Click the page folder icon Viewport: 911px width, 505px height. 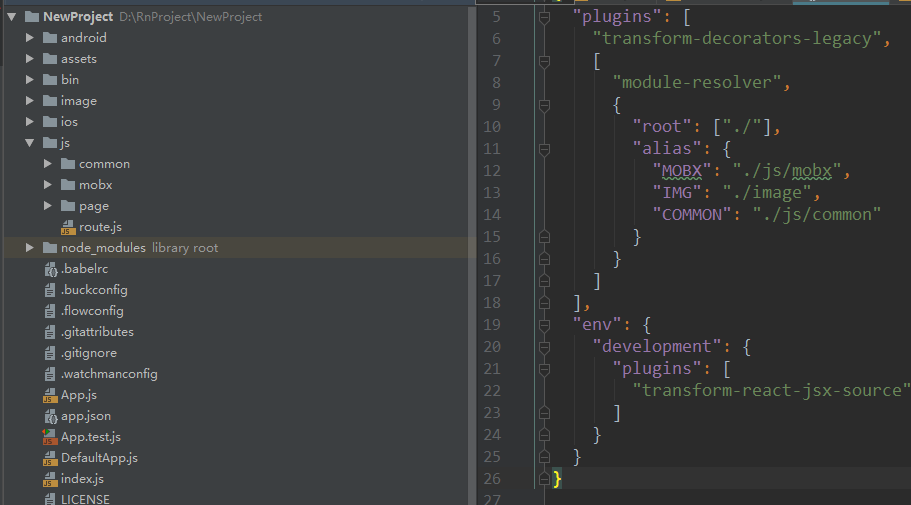click(68, 206)
